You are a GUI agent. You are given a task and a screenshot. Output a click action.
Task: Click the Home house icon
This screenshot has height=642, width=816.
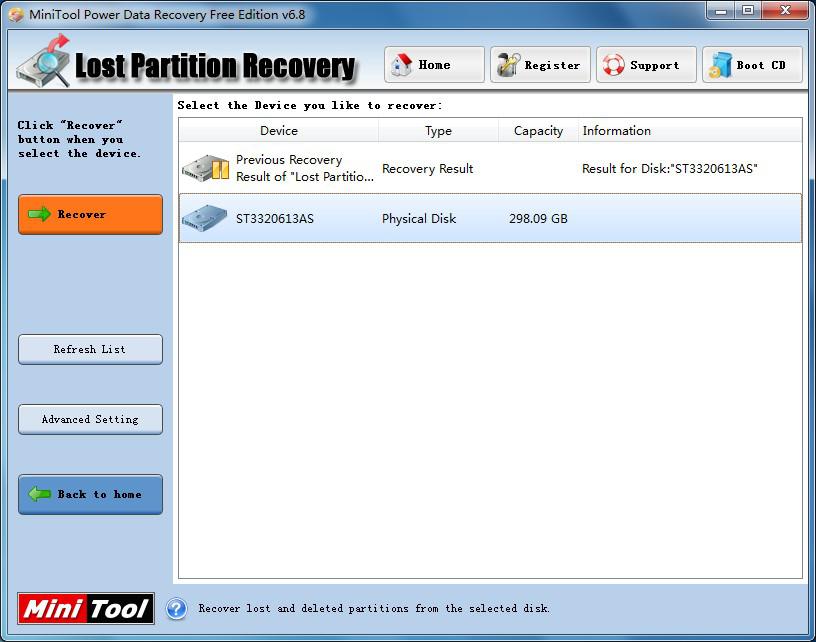[x=401, y=65]
